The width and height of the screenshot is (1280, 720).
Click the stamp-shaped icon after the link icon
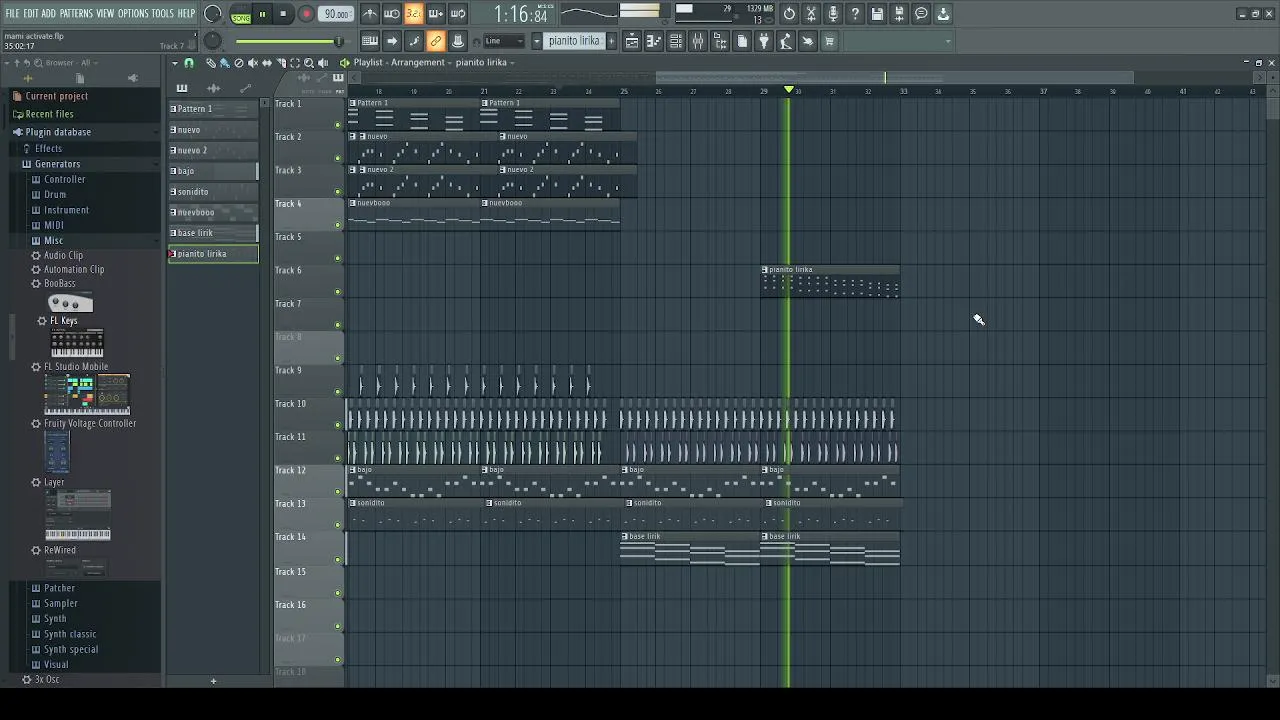[458, 41]
